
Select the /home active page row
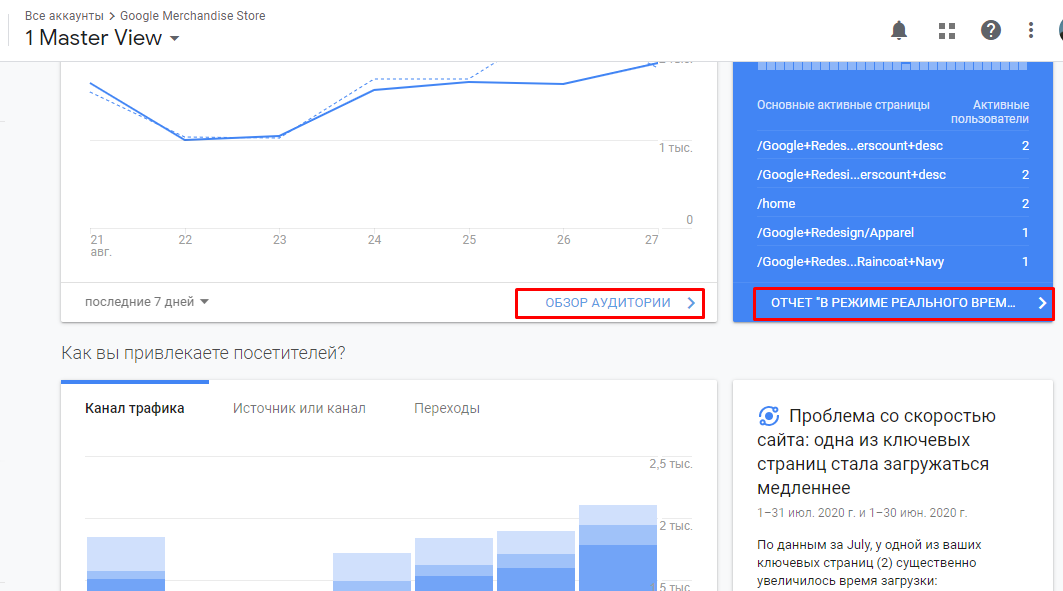click(893, 203)
